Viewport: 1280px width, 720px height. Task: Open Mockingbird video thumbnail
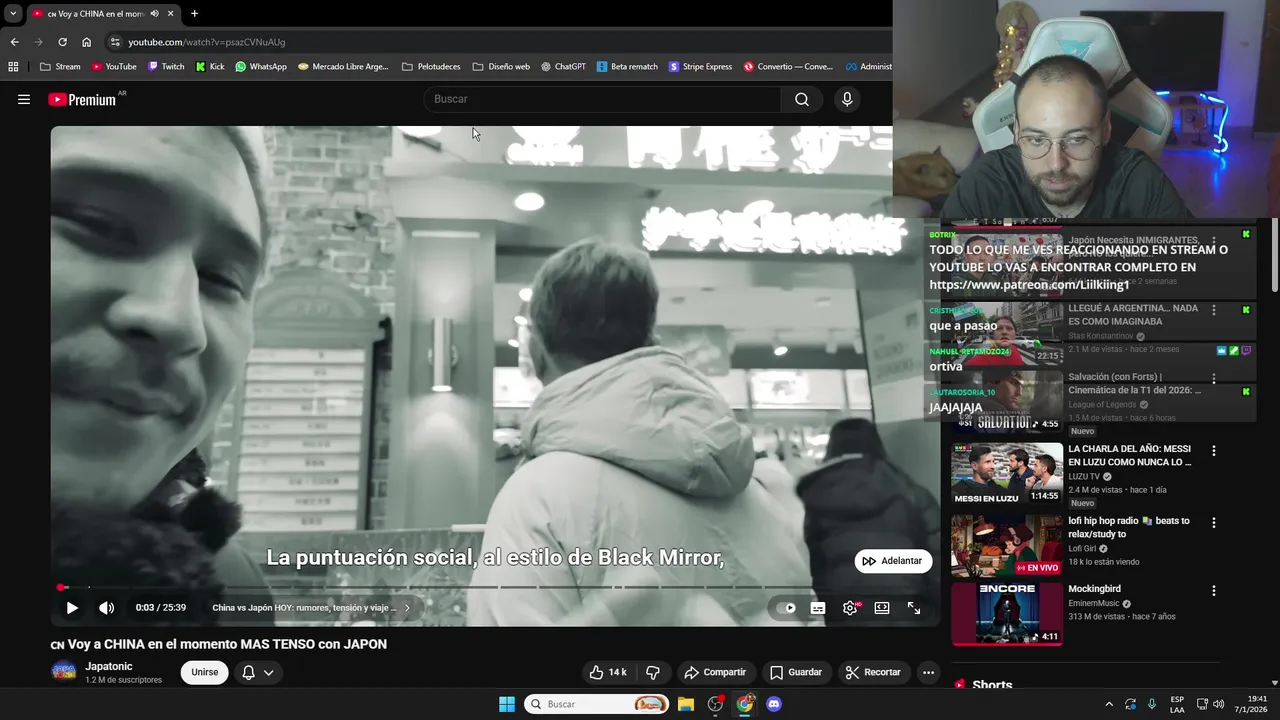pyautogui.click(x=1006, y=614)
